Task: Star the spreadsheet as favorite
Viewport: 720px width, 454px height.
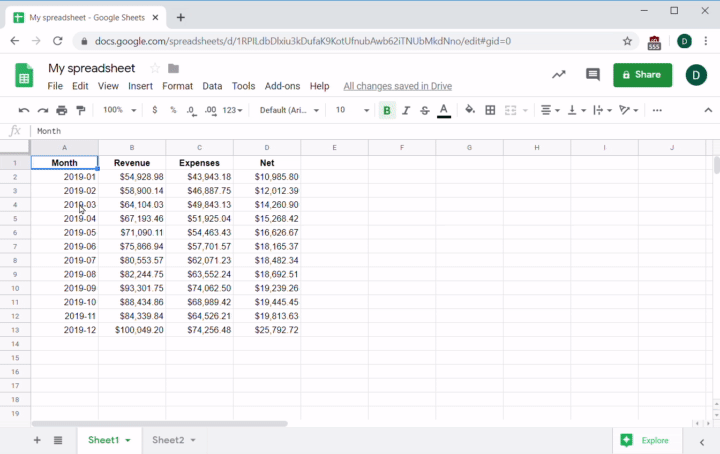Action: coord(155,68)
